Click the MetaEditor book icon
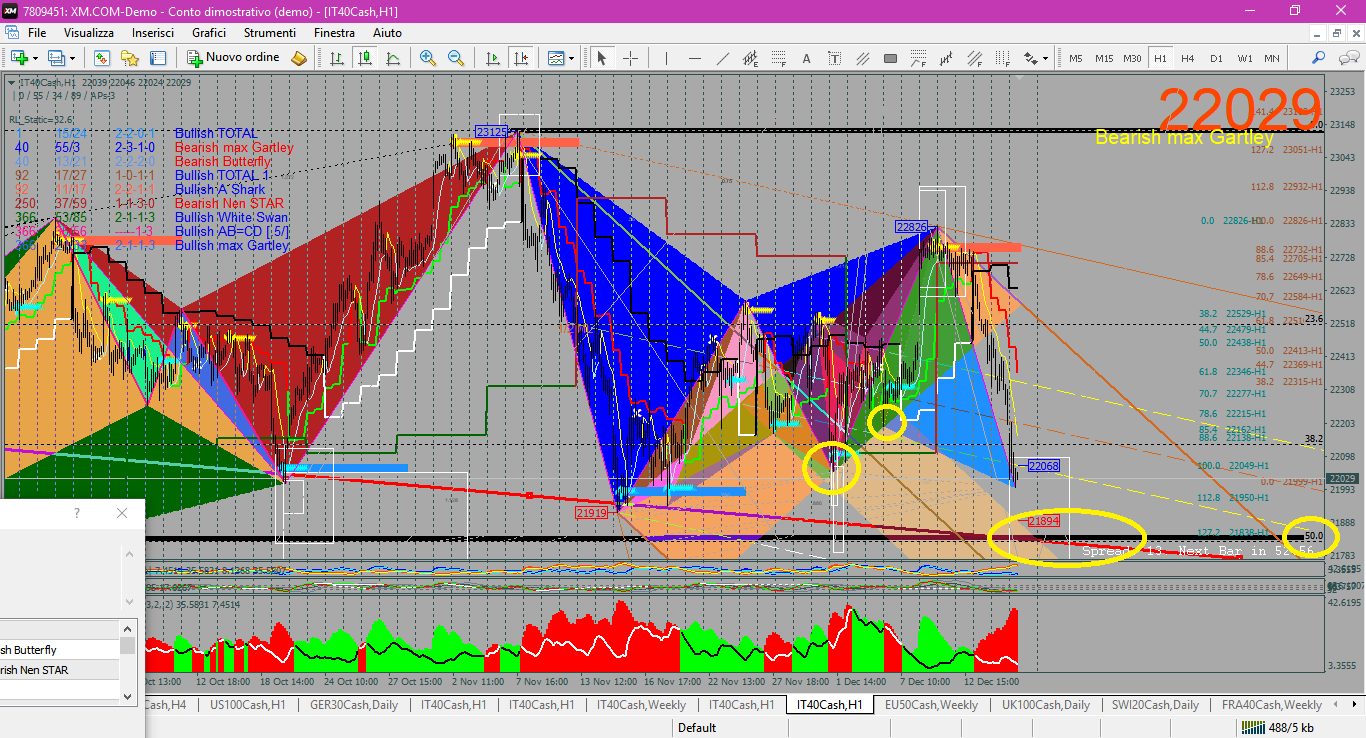Image resolution: width=1366 pixels, height=738 pixels. click(x=299, y=58)
